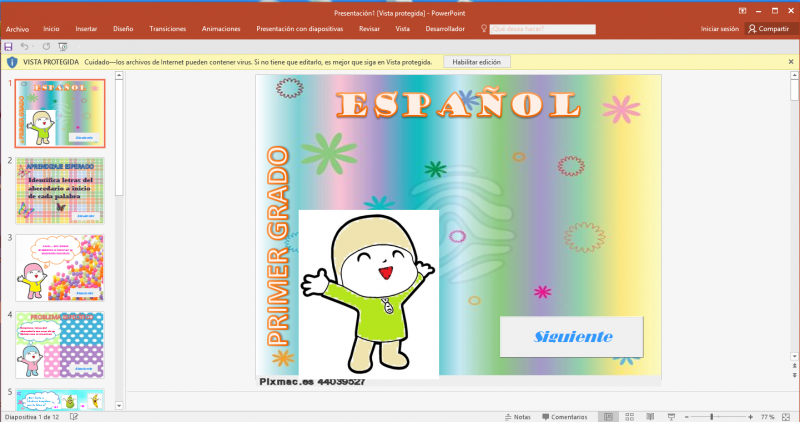Click the slide thumbnail panel scrollbar thumb
800x422 pixels.
pos(119,138)
